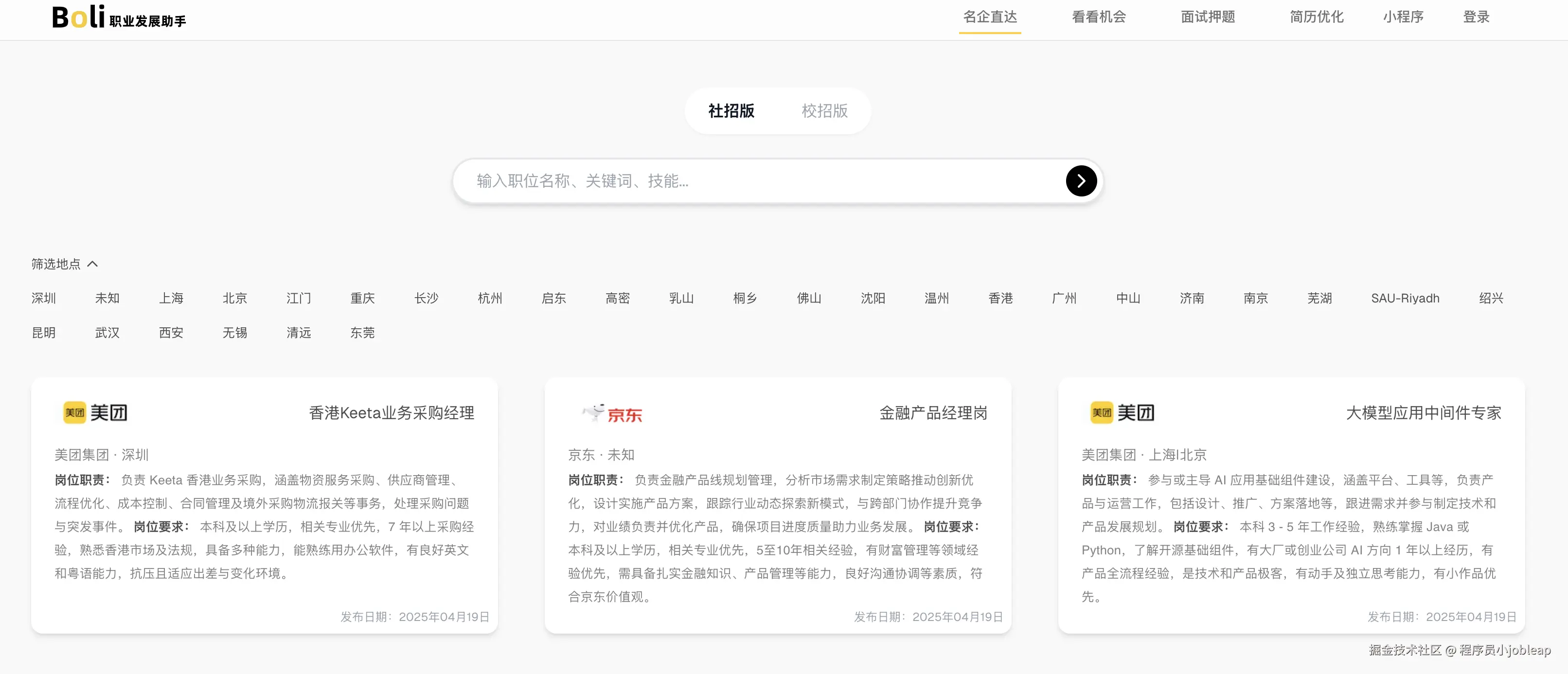Filter jobs by 深圳 location

click(44, 298)
